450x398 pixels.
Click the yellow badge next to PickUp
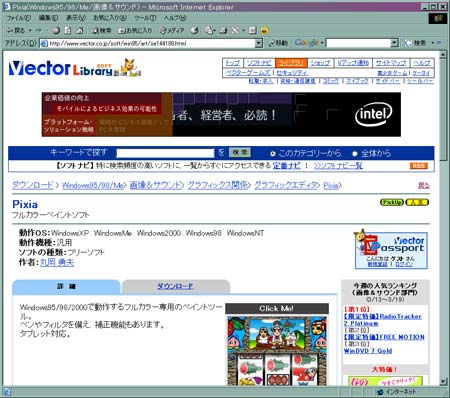[417, 202]
